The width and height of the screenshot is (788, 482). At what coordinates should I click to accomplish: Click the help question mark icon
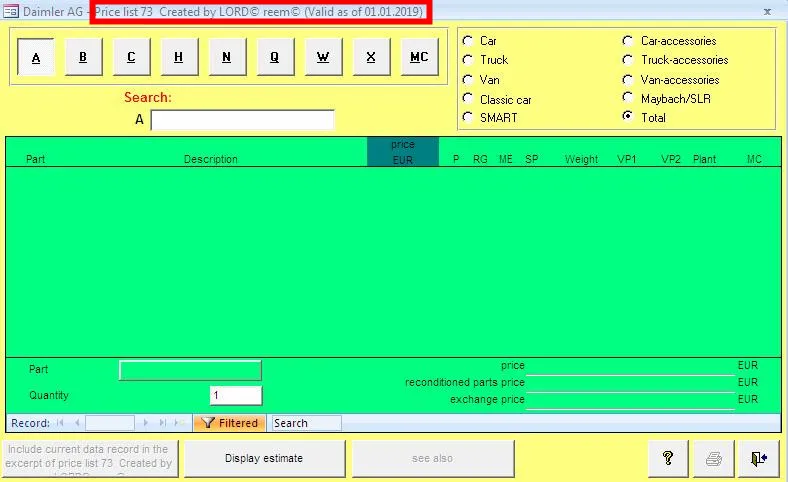click(667, 458)
